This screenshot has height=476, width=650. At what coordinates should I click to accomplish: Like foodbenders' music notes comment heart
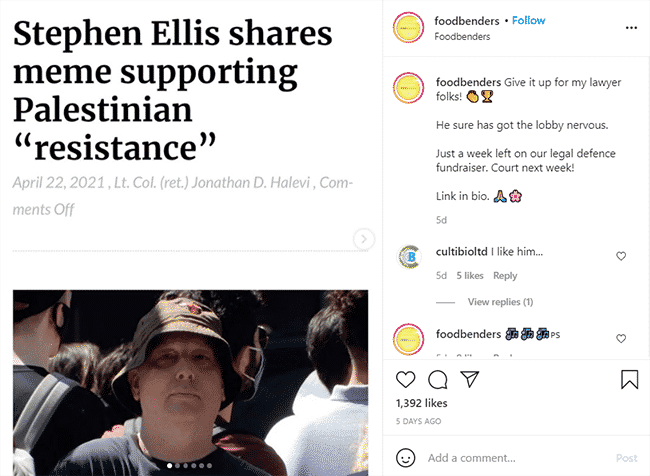click(621, 339)
